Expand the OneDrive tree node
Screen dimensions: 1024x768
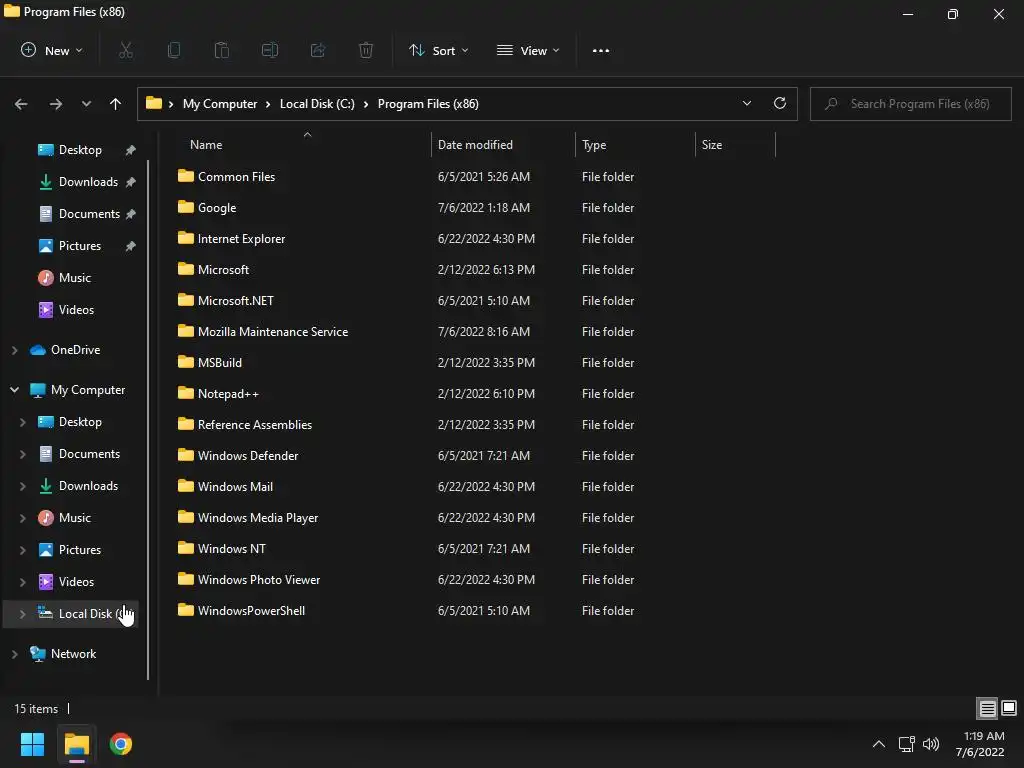(x=14, y=350)
